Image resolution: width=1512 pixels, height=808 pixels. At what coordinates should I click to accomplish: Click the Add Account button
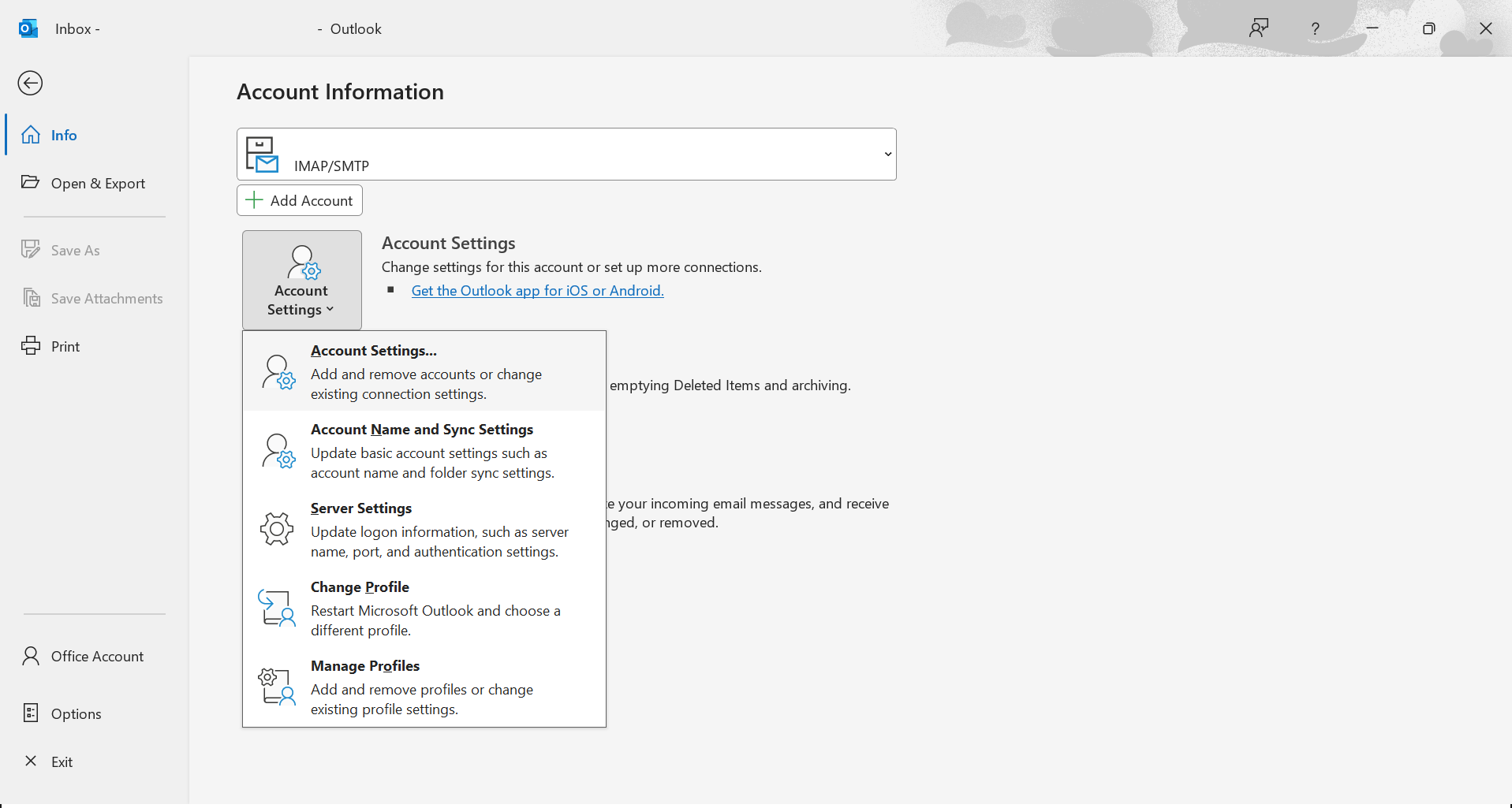[x=300, y=200]
